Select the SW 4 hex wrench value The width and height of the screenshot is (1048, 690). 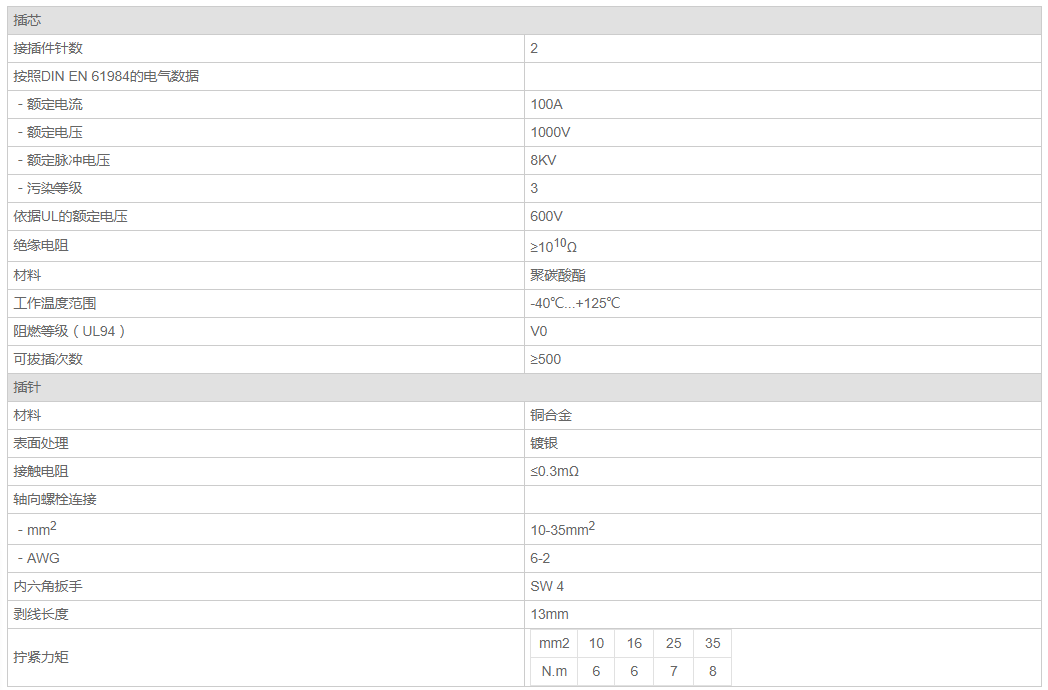547,586
